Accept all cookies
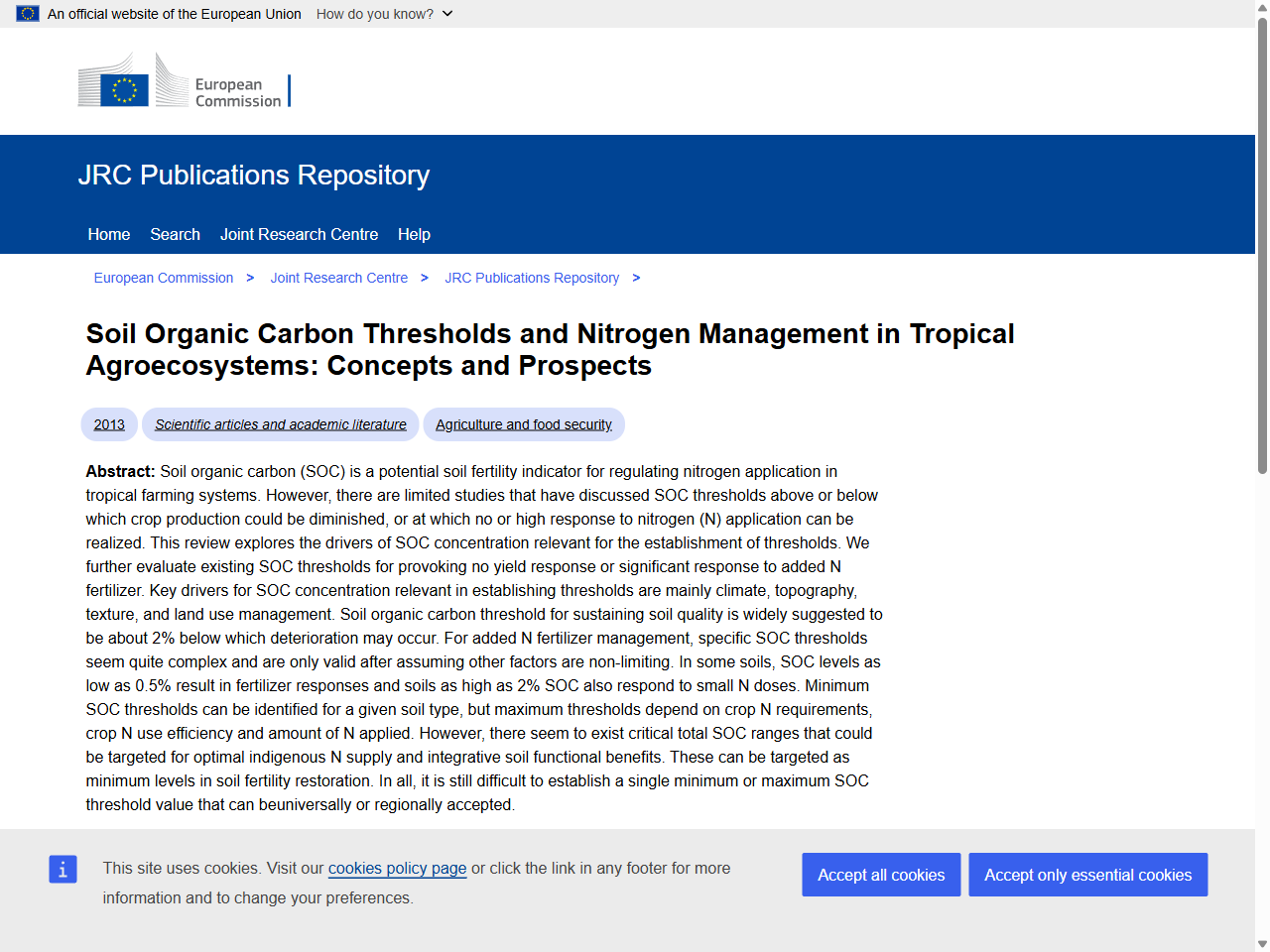Image resolution: width=1270 pixels, height=952 pixels. (x=881, y=875)
